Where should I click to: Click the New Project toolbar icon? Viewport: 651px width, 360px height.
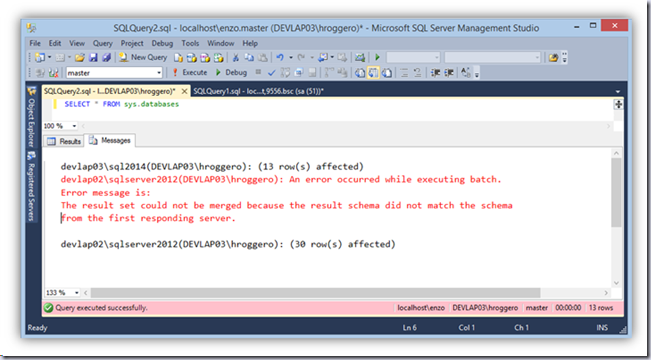tap(39, 57)
